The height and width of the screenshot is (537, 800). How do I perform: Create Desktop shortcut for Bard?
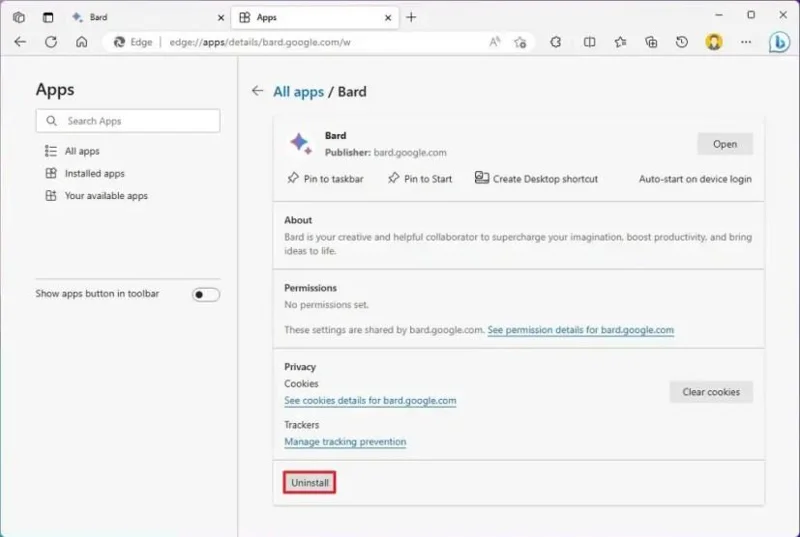pos(536,178)
